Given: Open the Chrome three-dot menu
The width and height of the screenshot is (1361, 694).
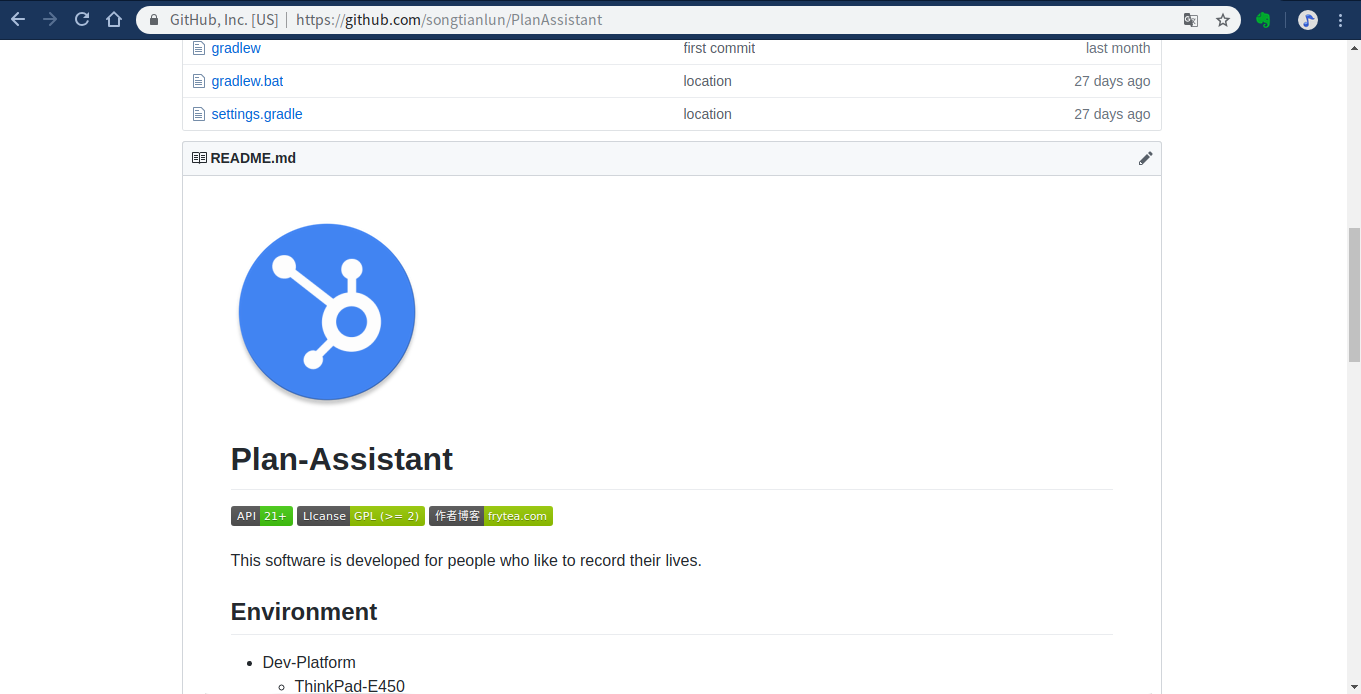Looking at the screenshot, I should click(x=1341, y=20).
